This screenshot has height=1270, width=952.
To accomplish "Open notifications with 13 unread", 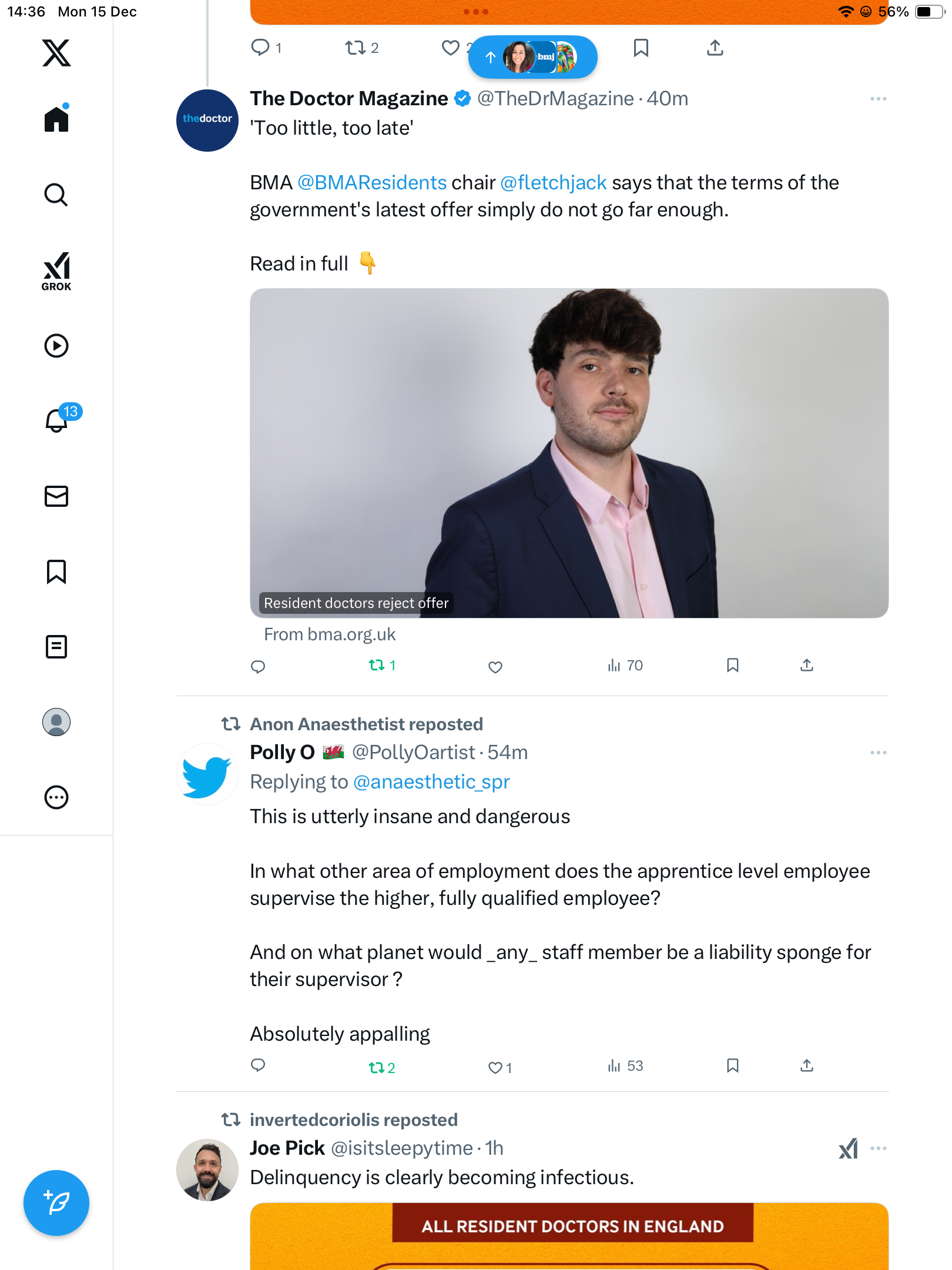I will pyautogui.click(x=58, y=420).
